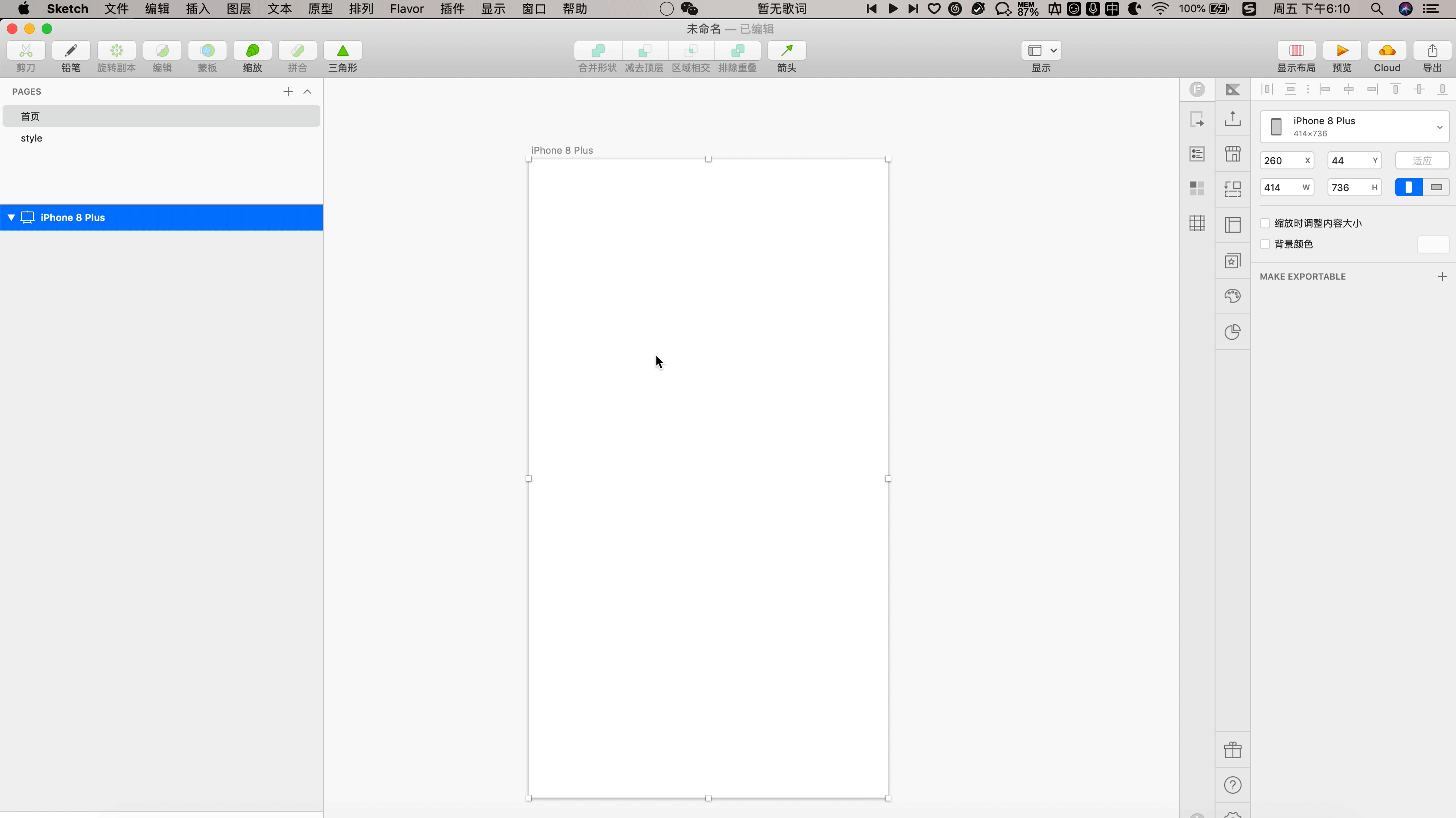Select the style page
Screen dimensions: 1456x818
coord(32,138)
